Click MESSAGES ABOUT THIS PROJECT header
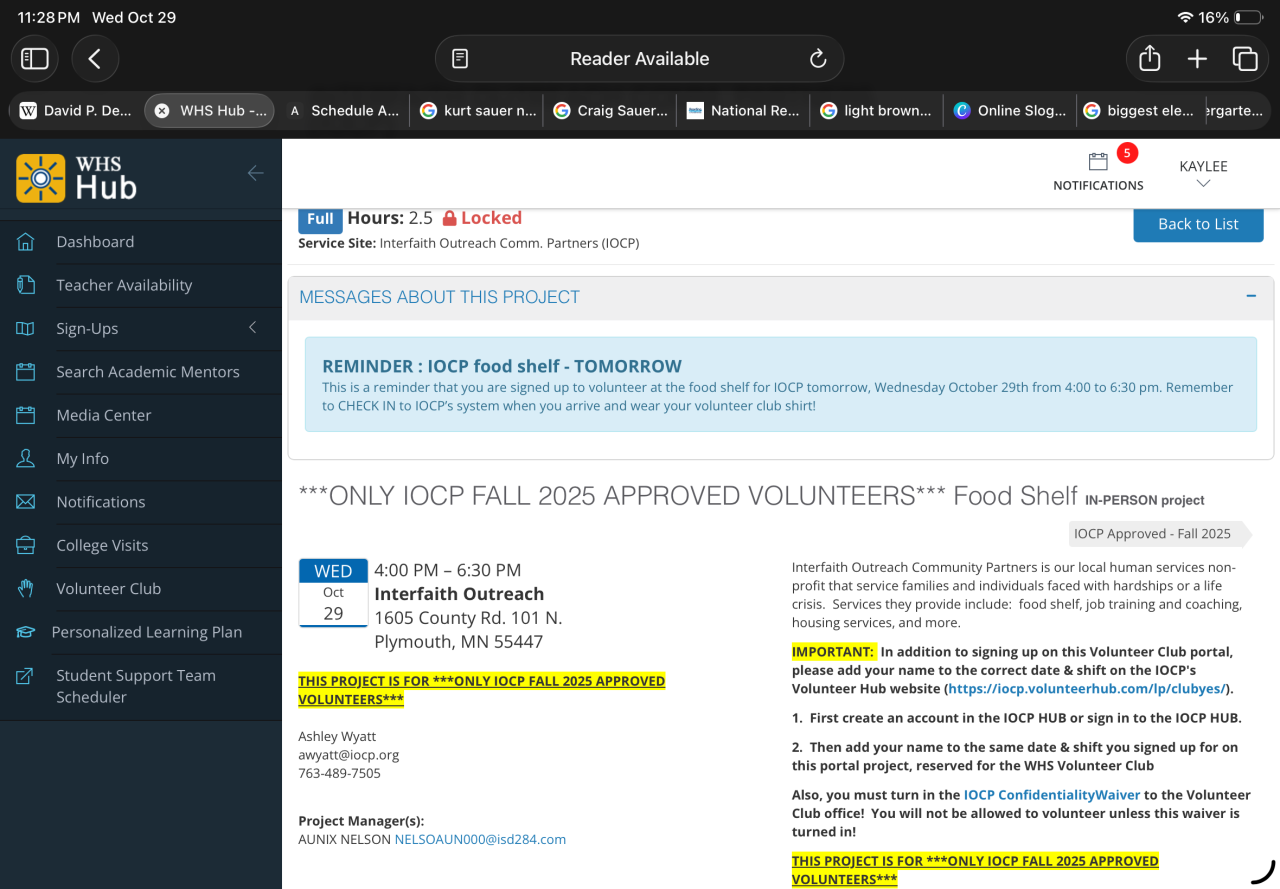 [439, 297]
